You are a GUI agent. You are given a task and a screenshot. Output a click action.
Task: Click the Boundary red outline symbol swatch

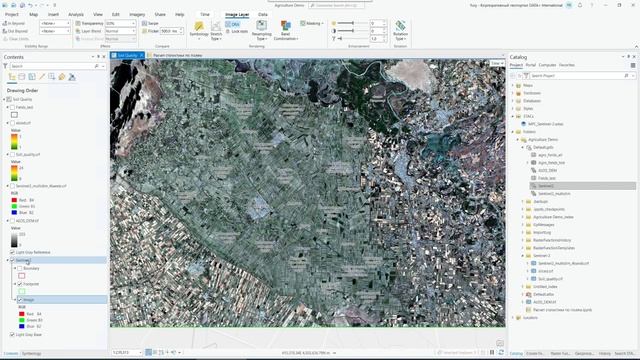pos(22,276)
